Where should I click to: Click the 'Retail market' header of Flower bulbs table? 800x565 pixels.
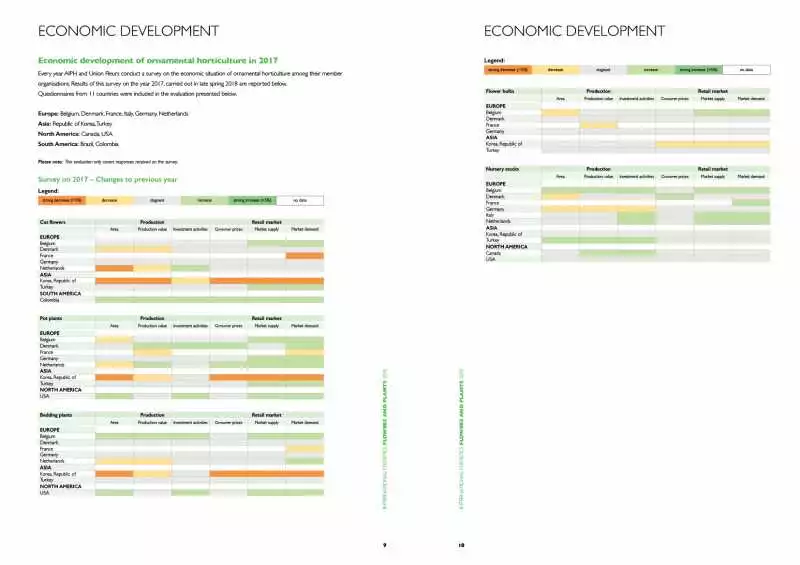(713, 91)
